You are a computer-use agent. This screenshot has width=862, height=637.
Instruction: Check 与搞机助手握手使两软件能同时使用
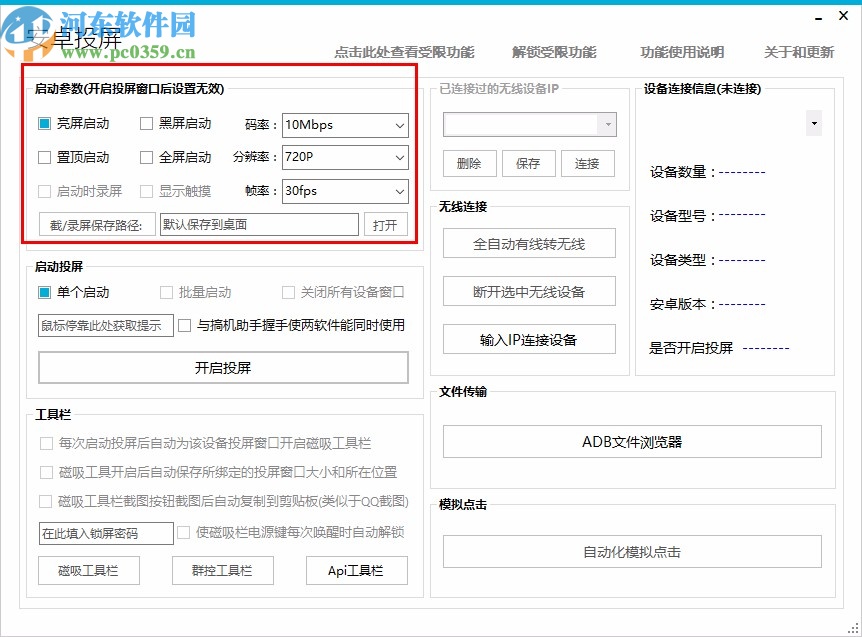click(x=184, y=325)
